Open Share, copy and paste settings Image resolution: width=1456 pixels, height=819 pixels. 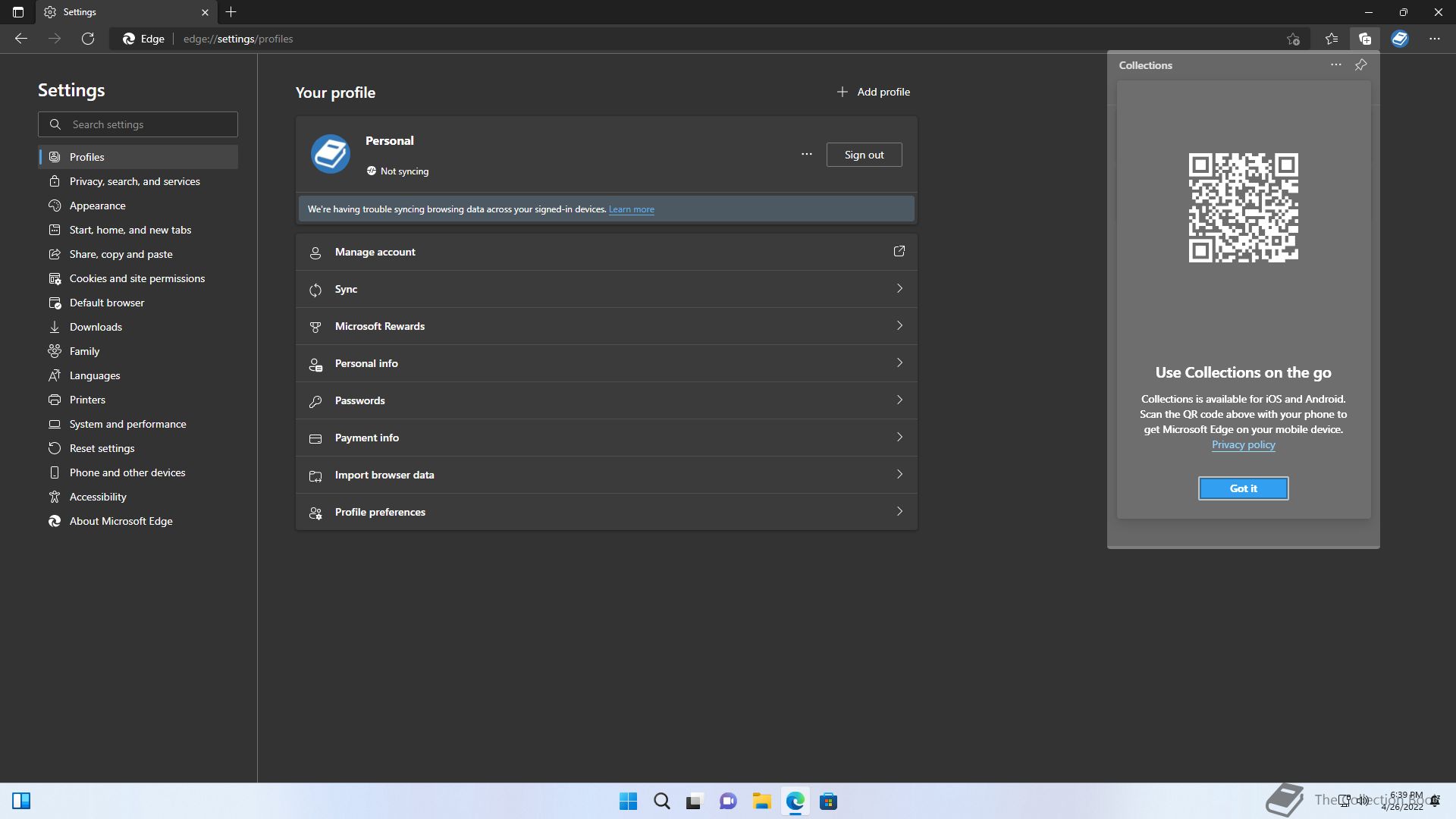138,254
